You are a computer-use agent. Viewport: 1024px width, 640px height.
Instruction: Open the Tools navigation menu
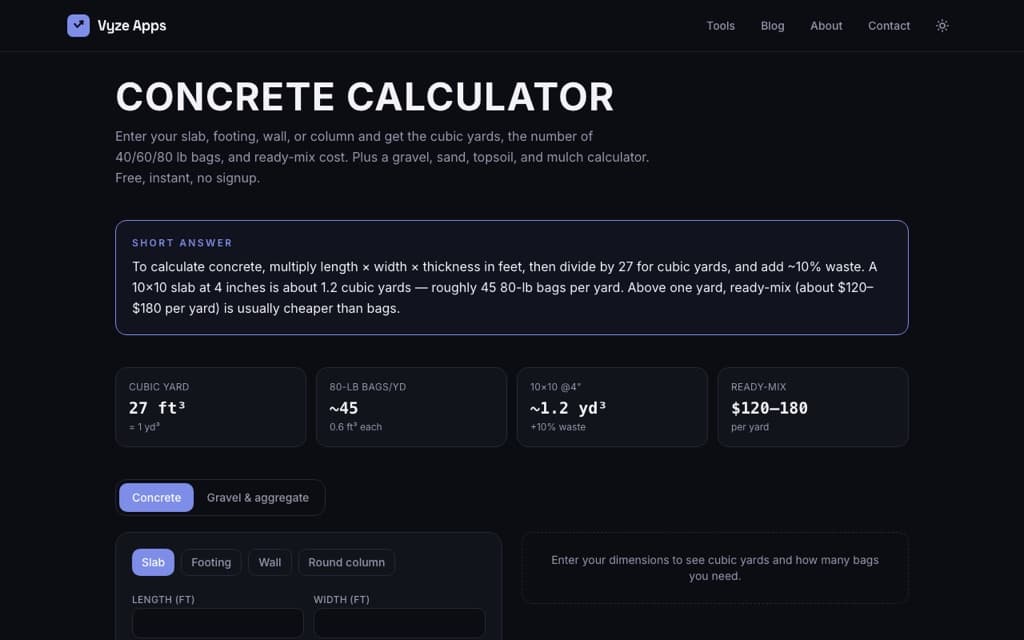[x=720, y=25]
